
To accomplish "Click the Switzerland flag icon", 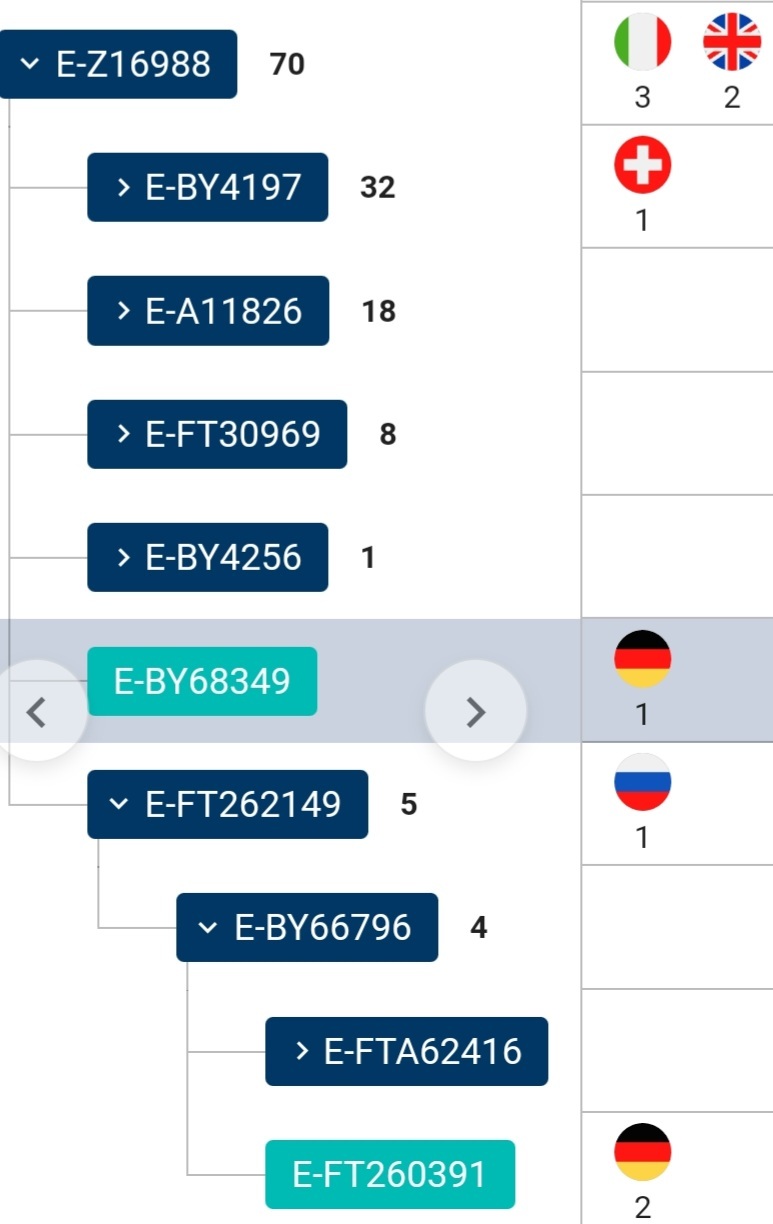I will point(642,165).
